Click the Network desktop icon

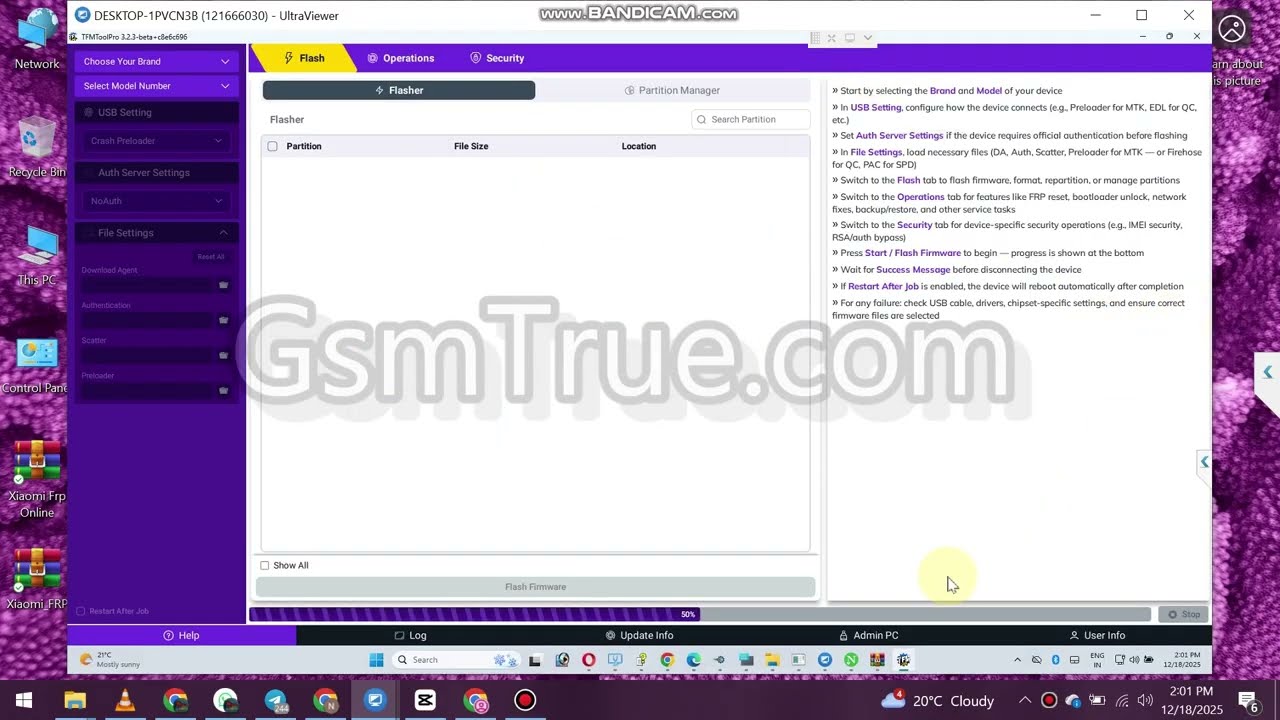pyautogui.click(x=37, y=40)
